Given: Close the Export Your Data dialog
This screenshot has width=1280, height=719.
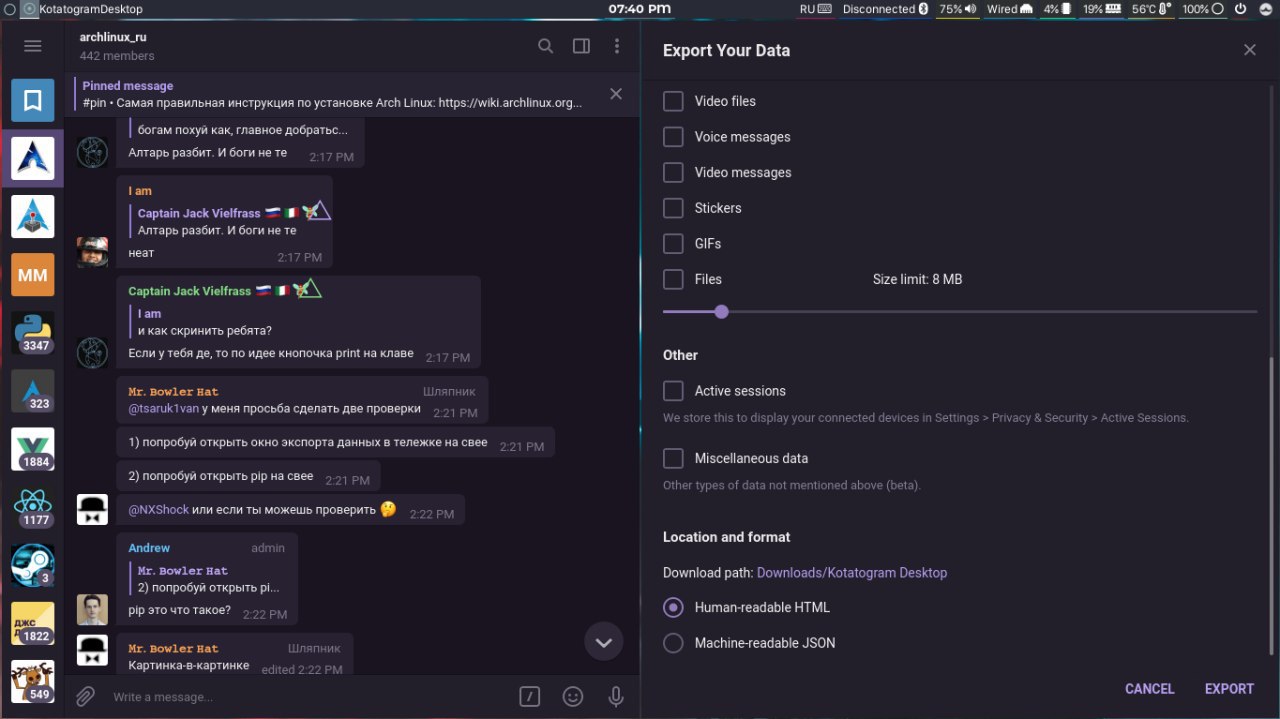Looking at the screenshot, I should (x=1250, y=50).
